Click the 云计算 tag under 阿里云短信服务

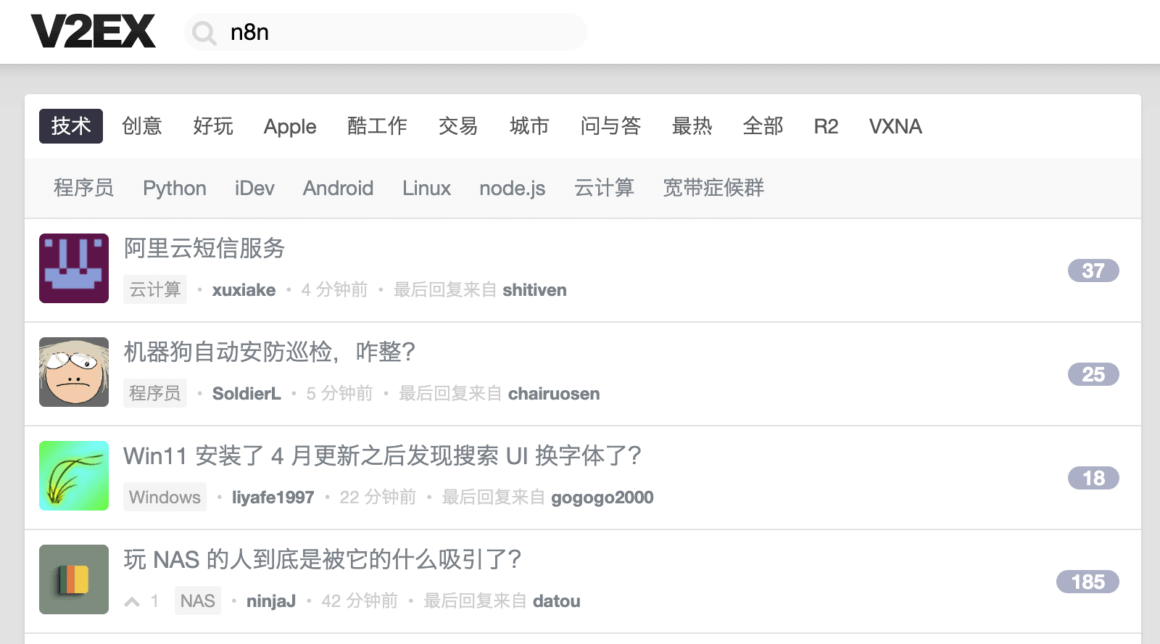tap(155, 290)
